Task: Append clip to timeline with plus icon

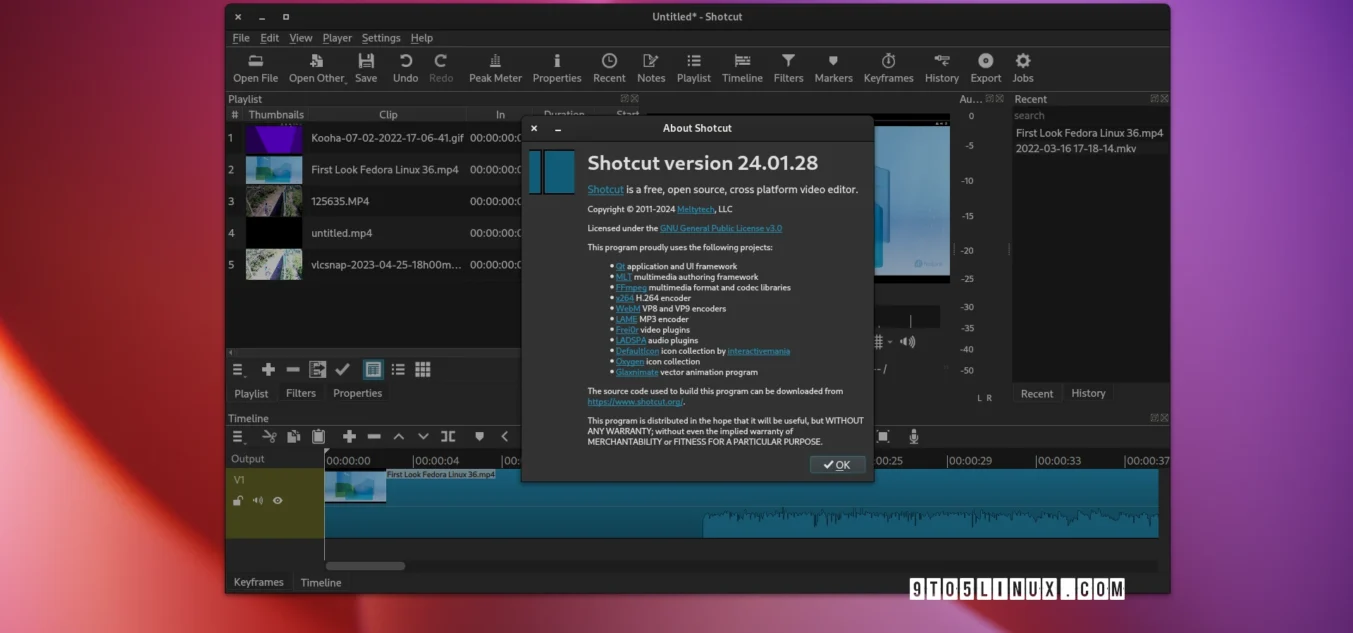Action: pyautogui.click(x=349, y=437)
